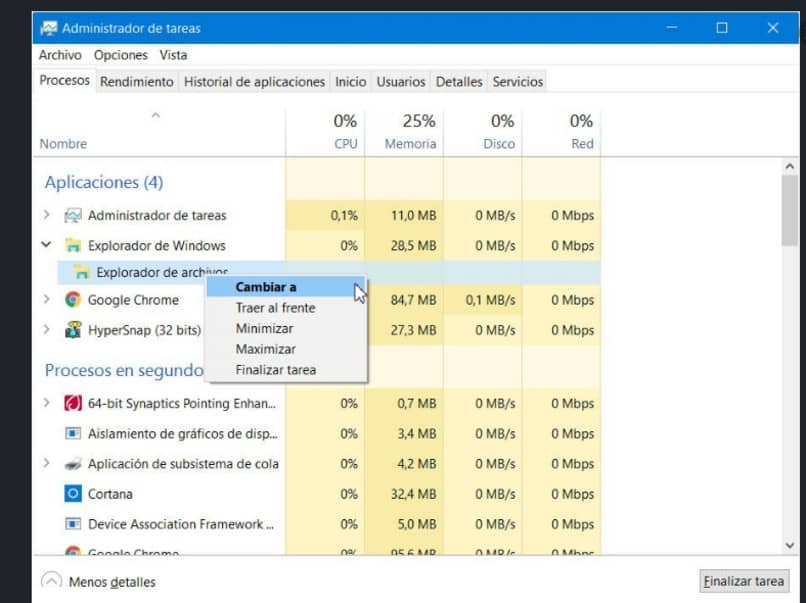The width and height of the screenshot is (806, 603).
Task: Click the HyperSnap (32 bits) icon
Action: (x=72, y=330)
